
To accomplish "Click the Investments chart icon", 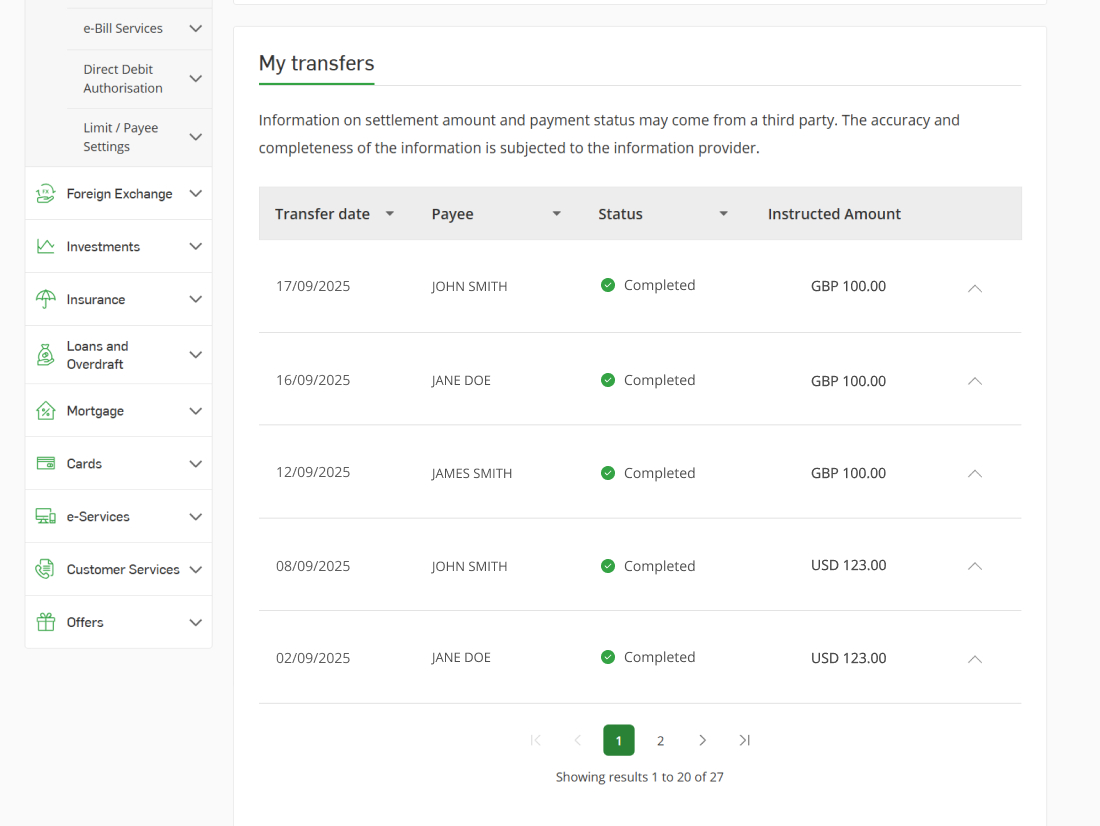I will pyautogui.click(x=45, y=247).
